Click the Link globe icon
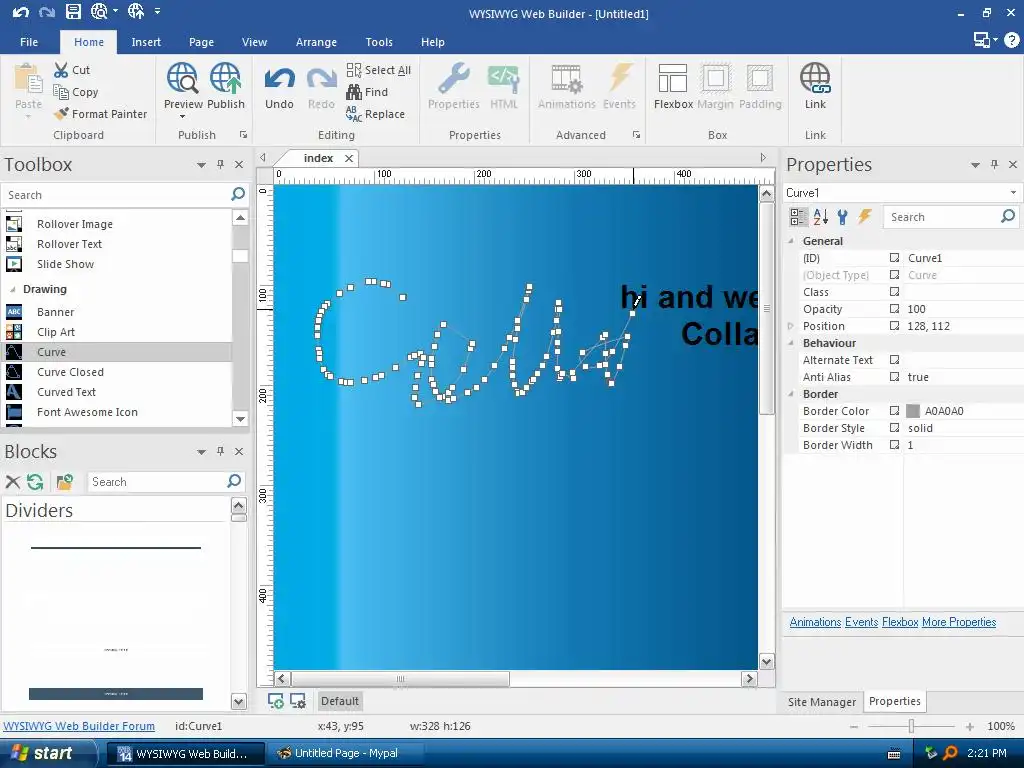 point(815,78)
